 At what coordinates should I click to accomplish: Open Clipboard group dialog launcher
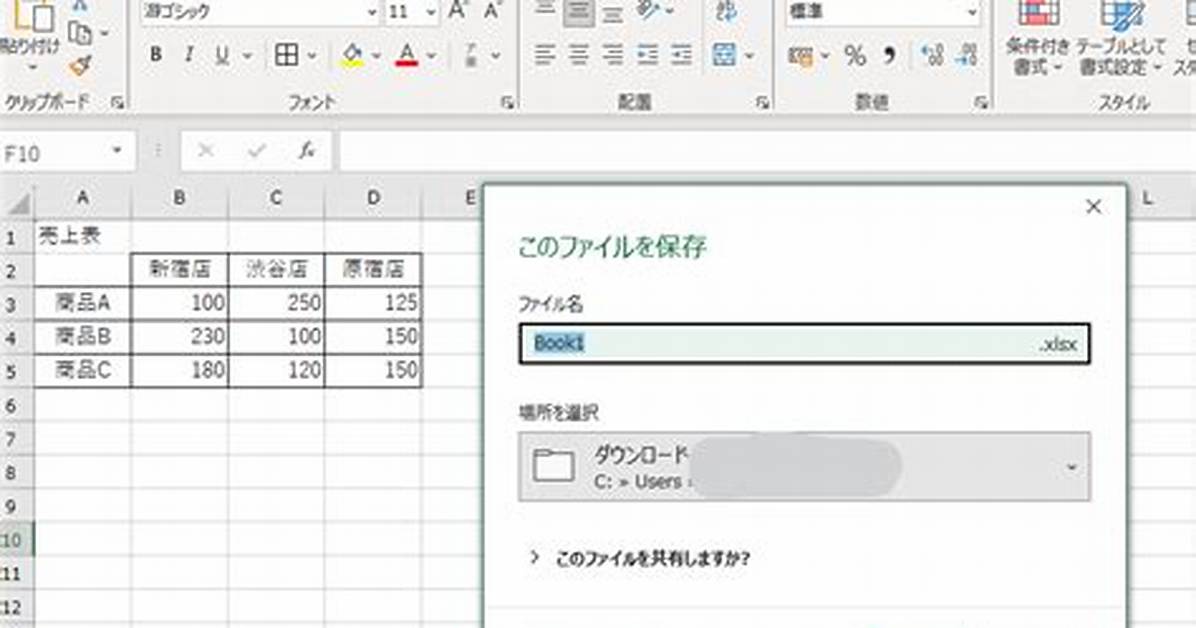coord(117,102)
